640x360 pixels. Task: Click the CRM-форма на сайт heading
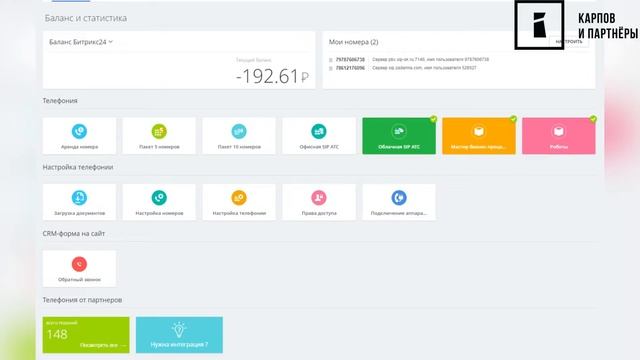click(x=74, y=233)
